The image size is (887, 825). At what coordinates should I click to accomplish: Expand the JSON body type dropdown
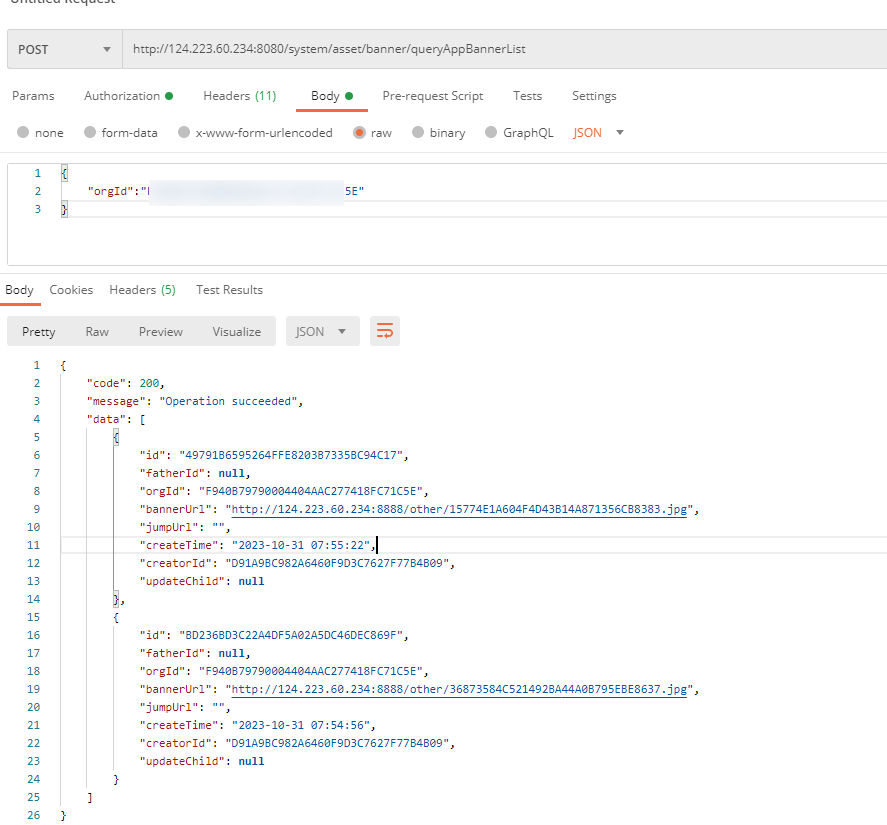point(598,133)
